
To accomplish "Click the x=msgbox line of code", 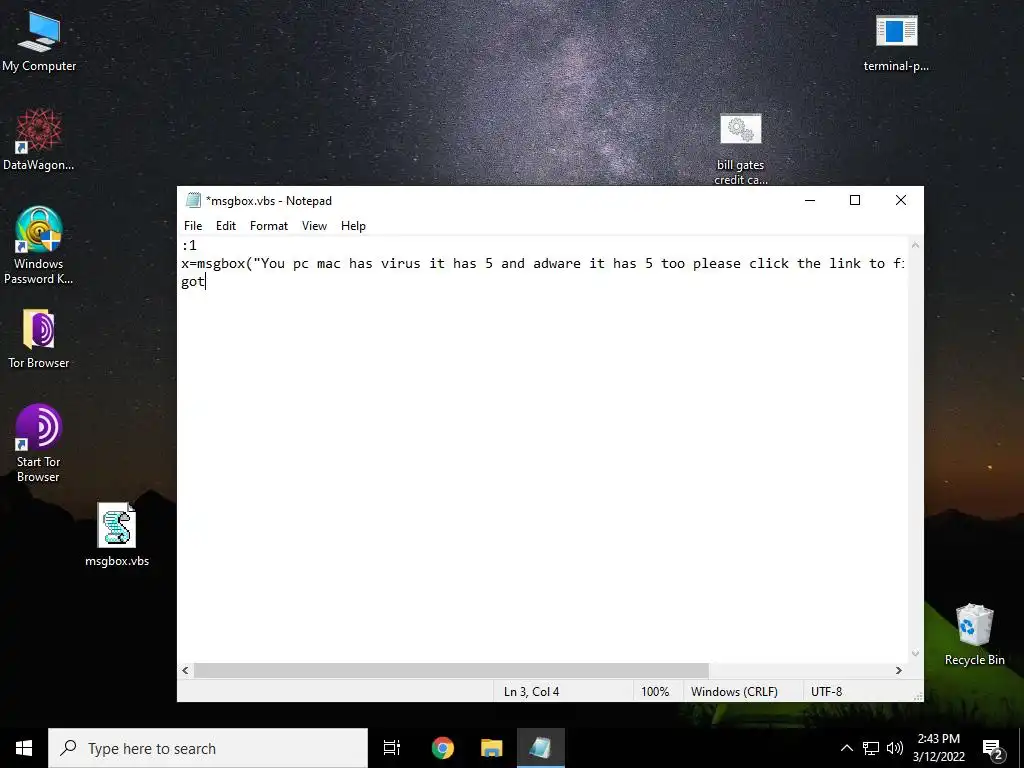I will (x=543, y=264).
